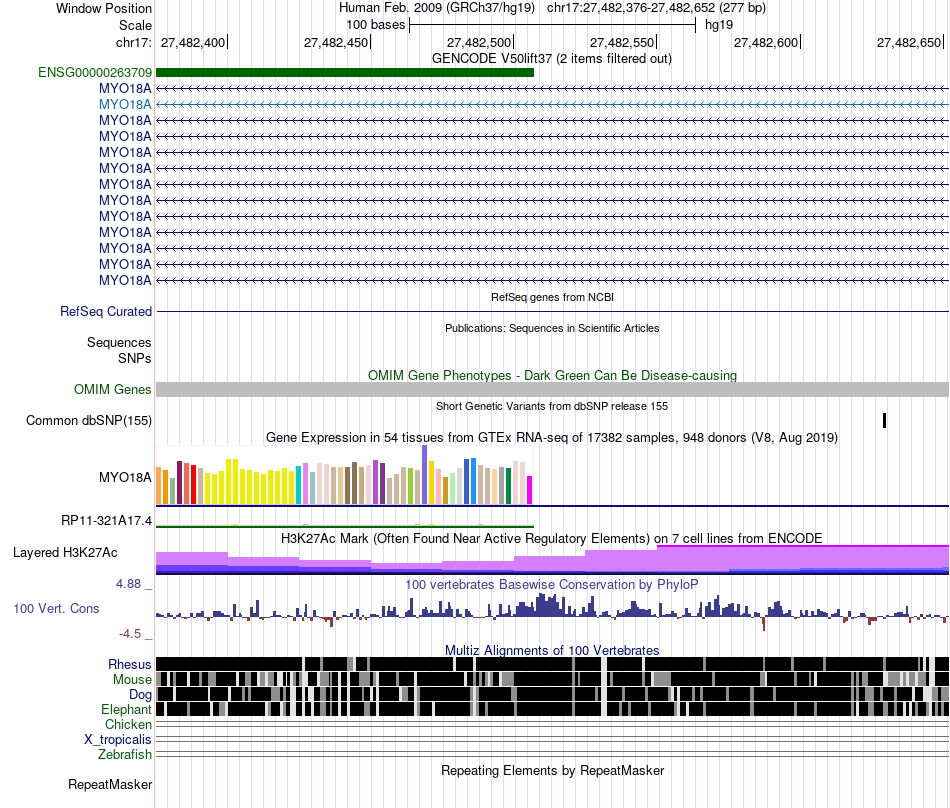Open the Common dbSNP(155) track label
The width and height of the screenshot is (950, 808).
pyautogui.click(x=88, y=420)
